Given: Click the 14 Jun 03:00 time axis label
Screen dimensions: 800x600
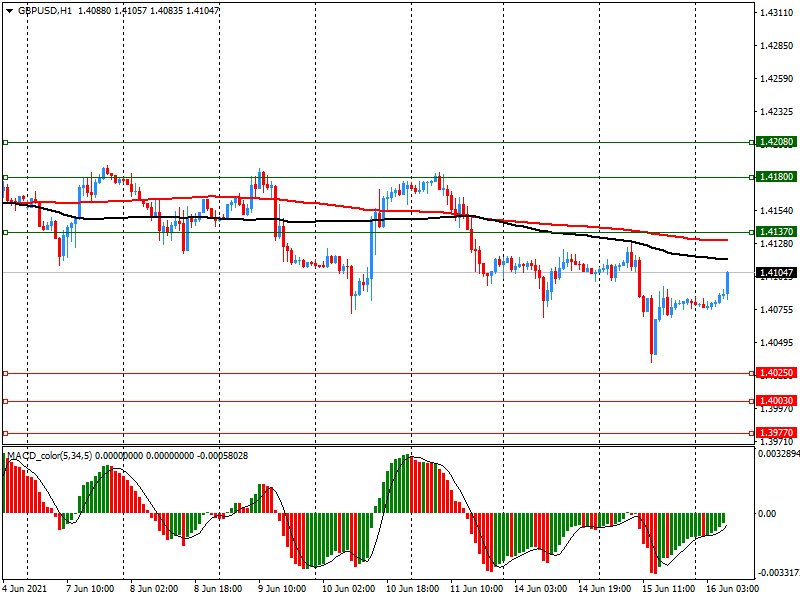Looking at the screenshot, I should (540, 589).
